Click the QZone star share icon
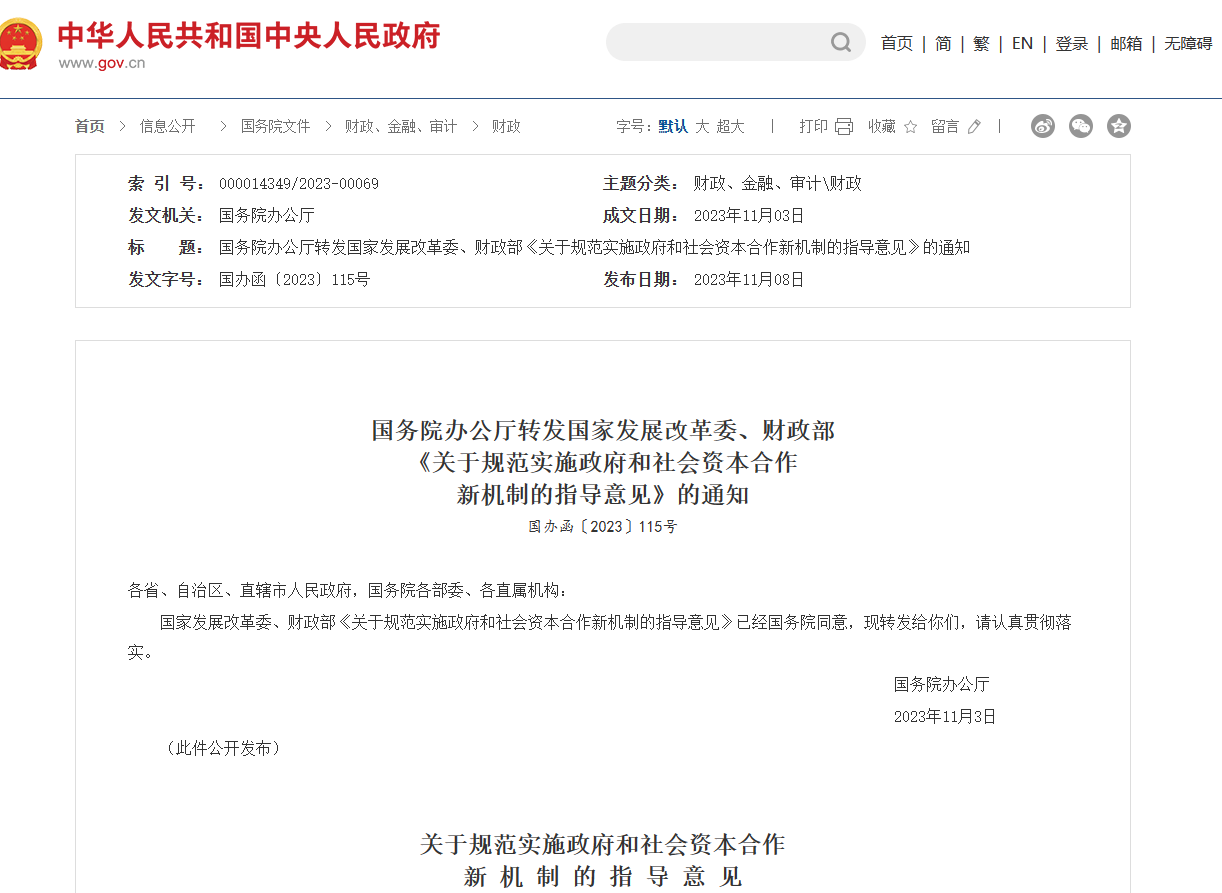The height and width of the screenshot is (893, 1222). [x=1119, y=126]
